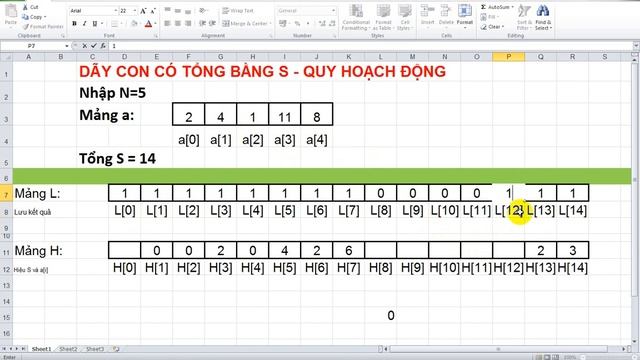Open Cell Styles gallery
The image size is (640, 360).
tap(405, 17)
